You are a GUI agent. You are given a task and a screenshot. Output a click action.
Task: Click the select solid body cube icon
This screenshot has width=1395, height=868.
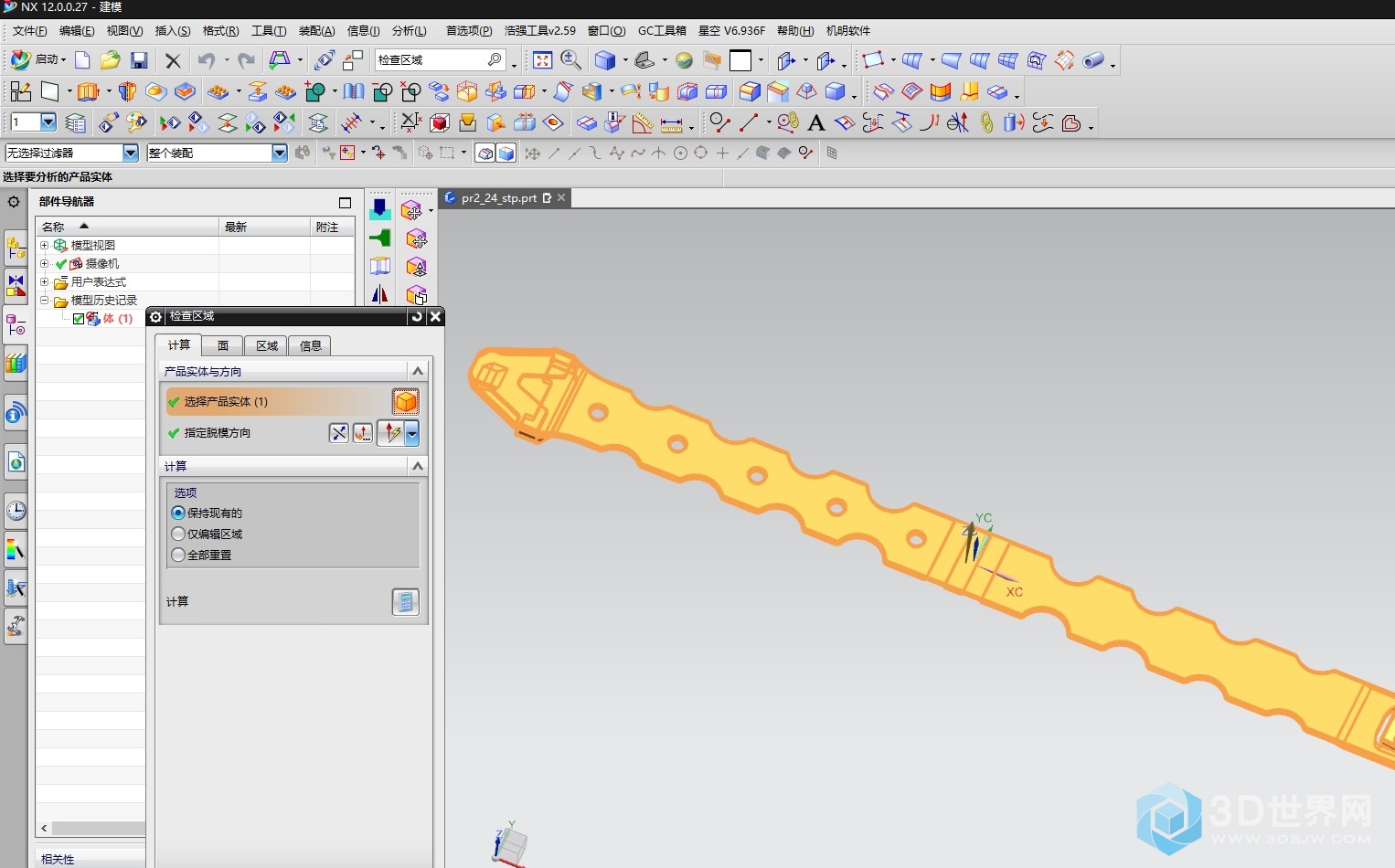coord(406,402)
